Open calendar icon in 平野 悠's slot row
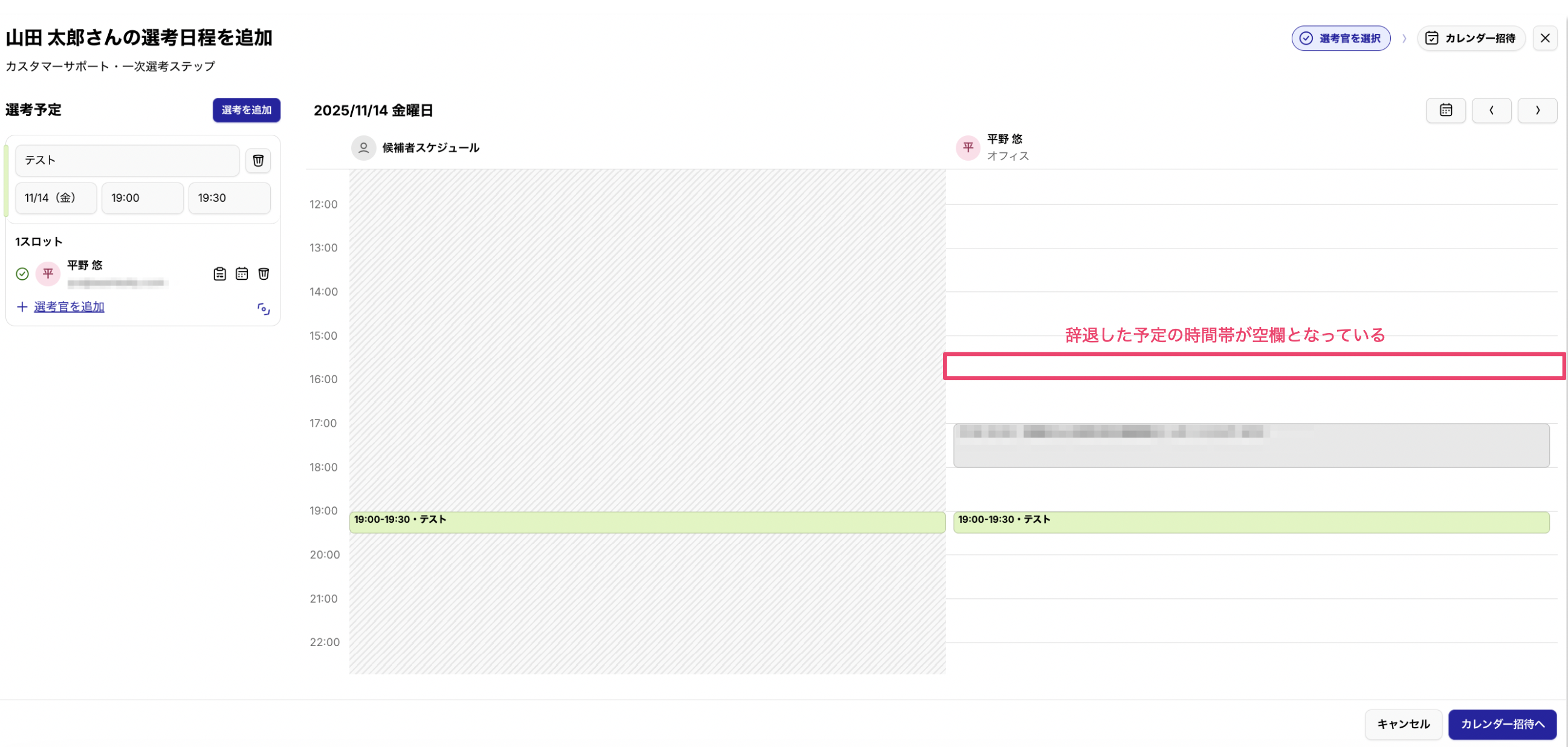 click(x=242, y=274)
